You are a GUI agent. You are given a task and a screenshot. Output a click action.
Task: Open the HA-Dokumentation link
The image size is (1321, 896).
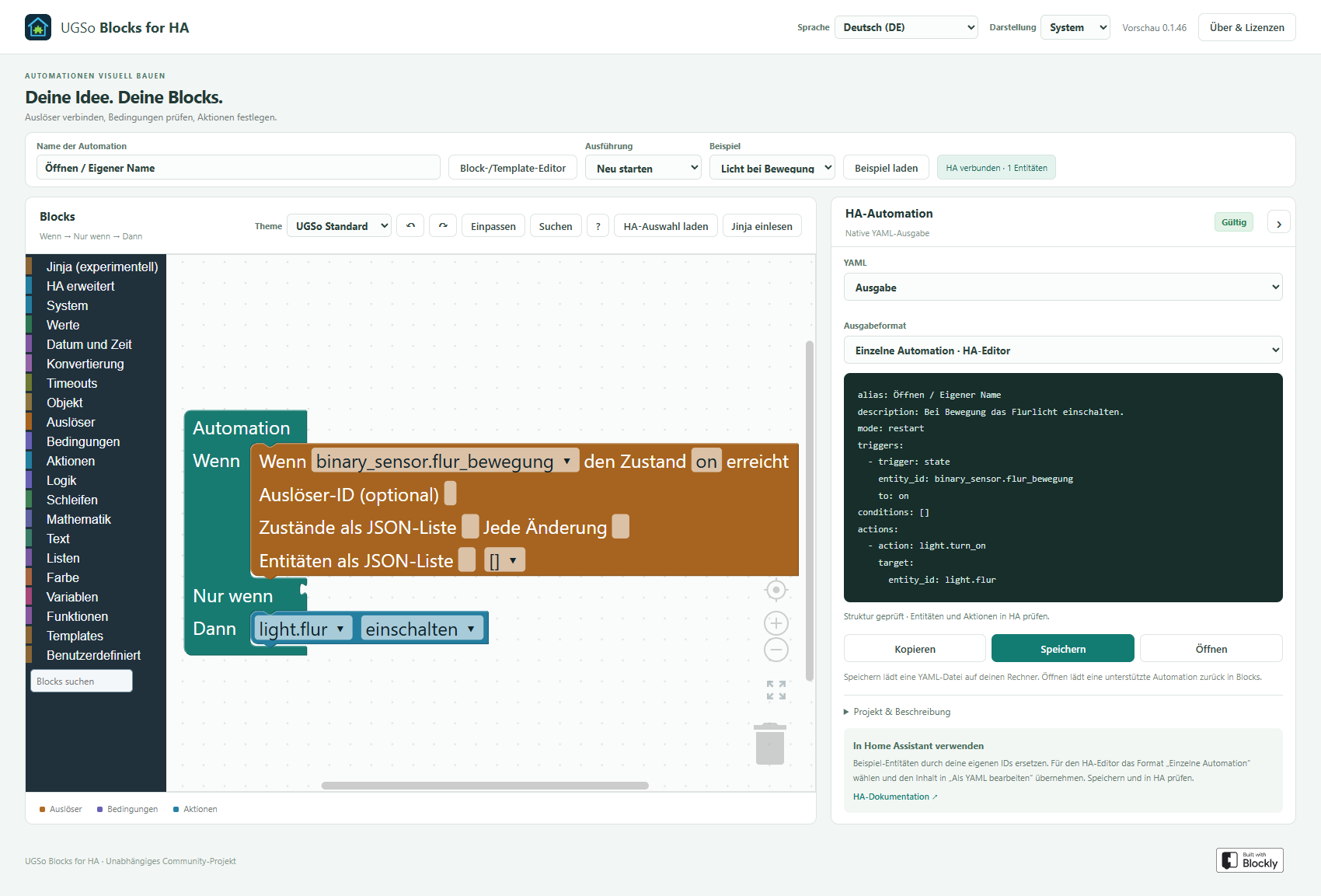(895, 797)
